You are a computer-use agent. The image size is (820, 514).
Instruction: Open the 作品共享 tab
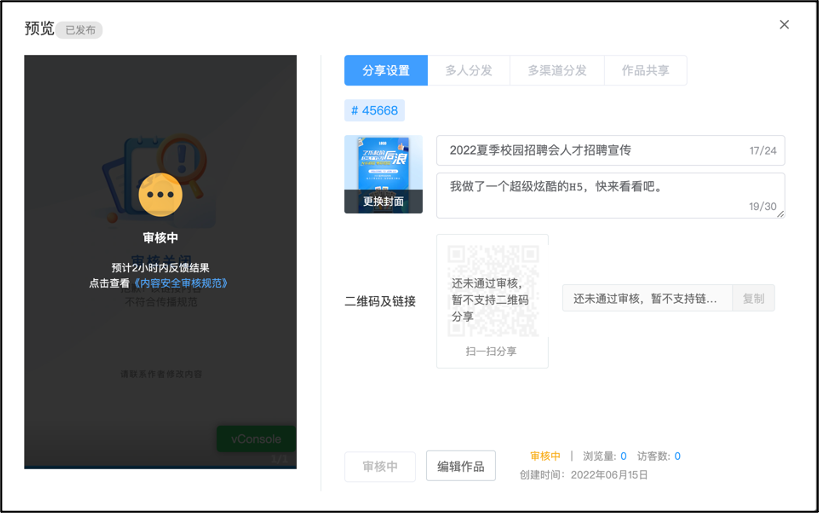[x=646, y=71]
